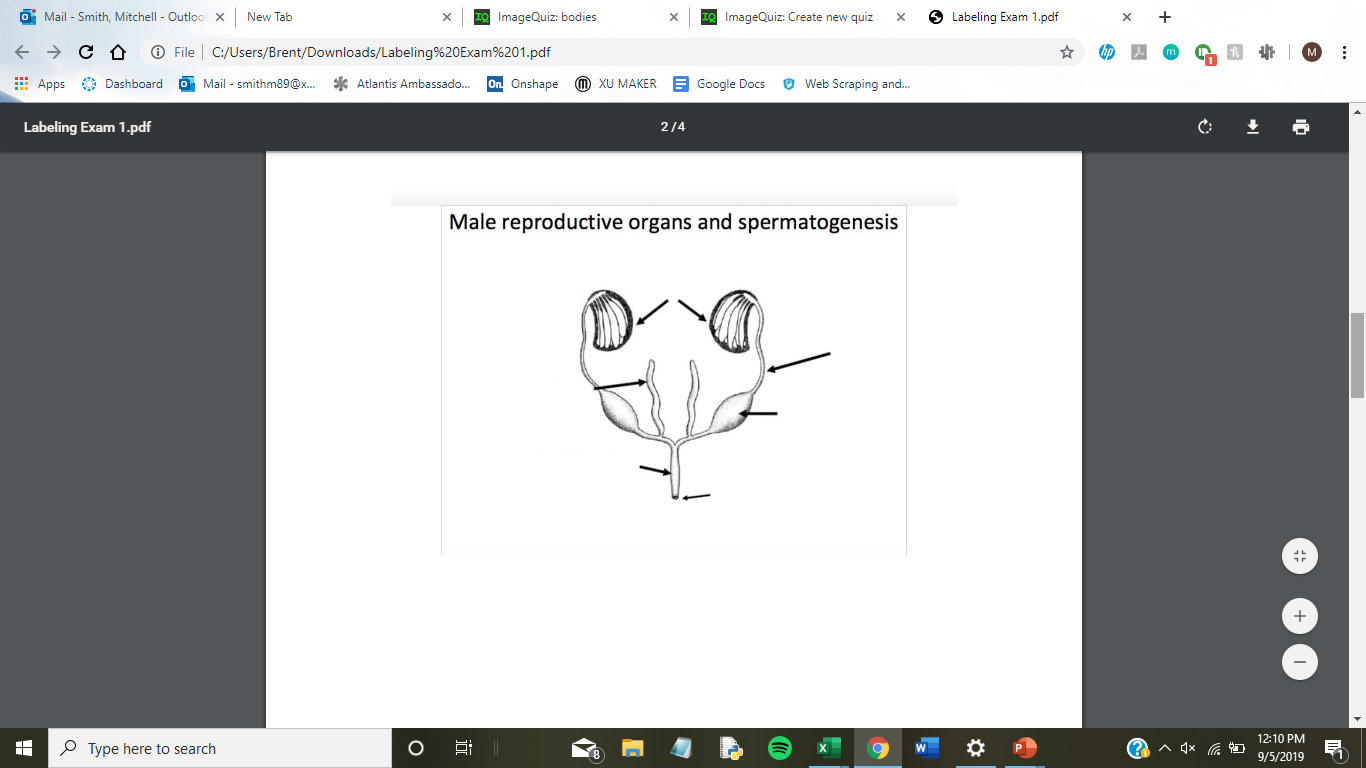Show hidden system tray icons
This screenshot has width=1366, height=768.
coord(1164,748)
